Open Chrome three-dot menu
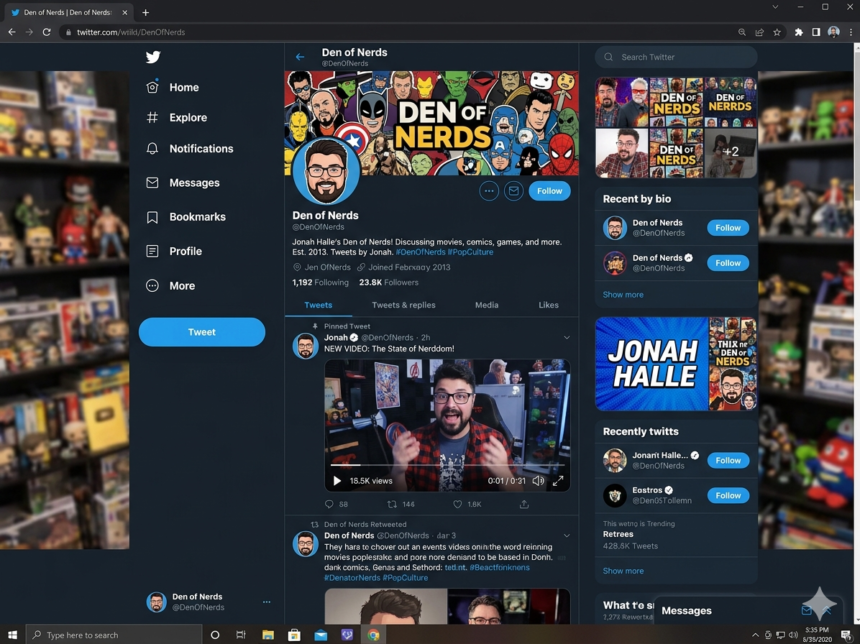 [x=851, y=32]
